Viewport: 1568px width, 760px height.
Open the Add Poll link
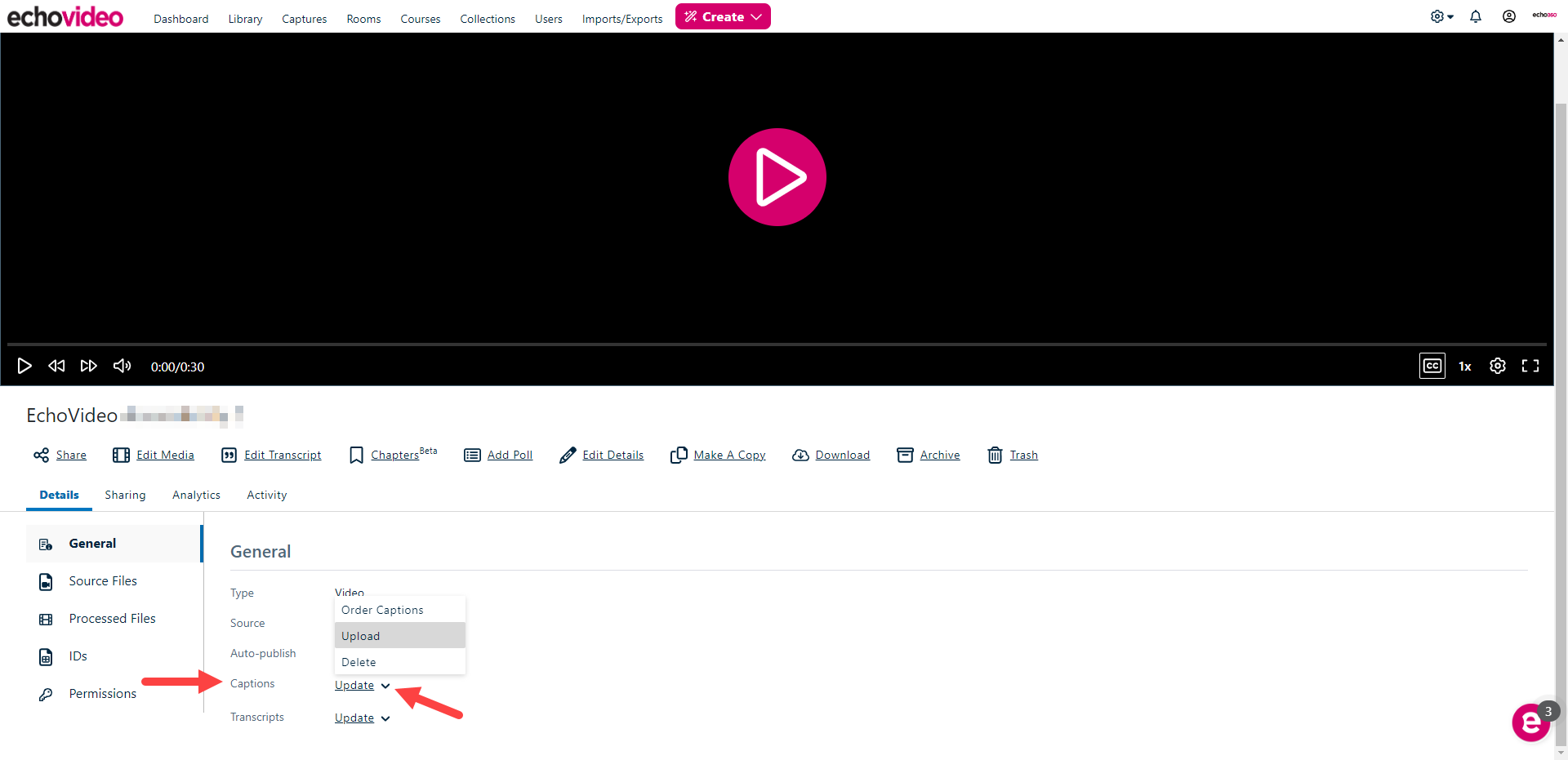510,455
